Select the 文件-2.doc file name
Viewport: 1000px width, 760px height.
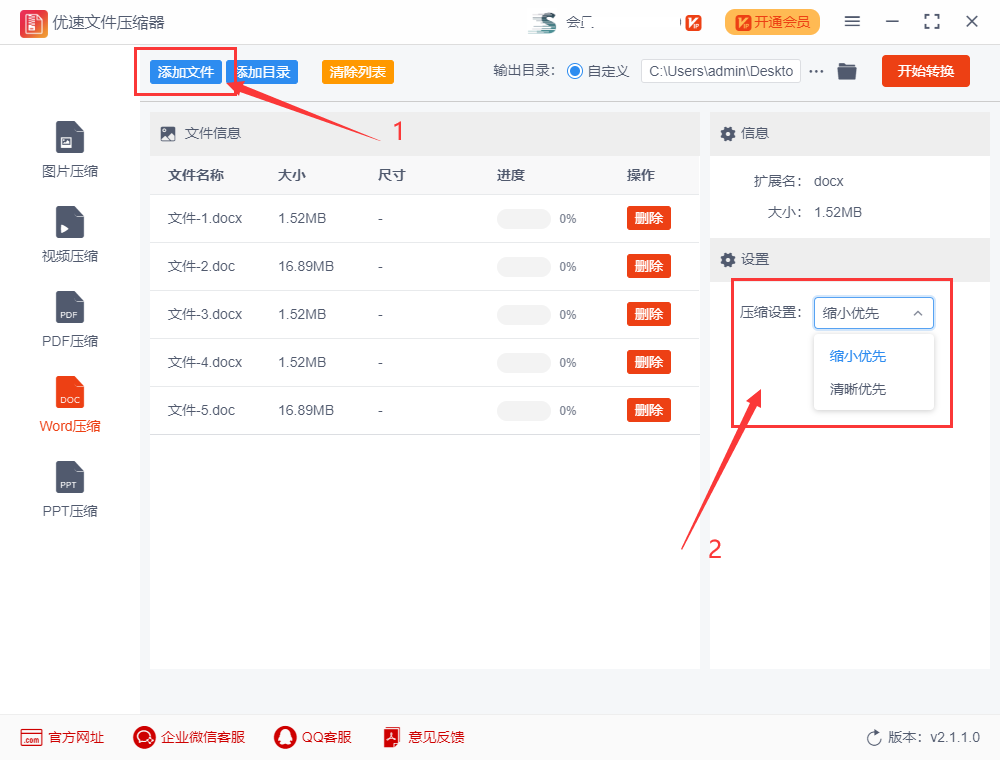(x=201, y=267)
